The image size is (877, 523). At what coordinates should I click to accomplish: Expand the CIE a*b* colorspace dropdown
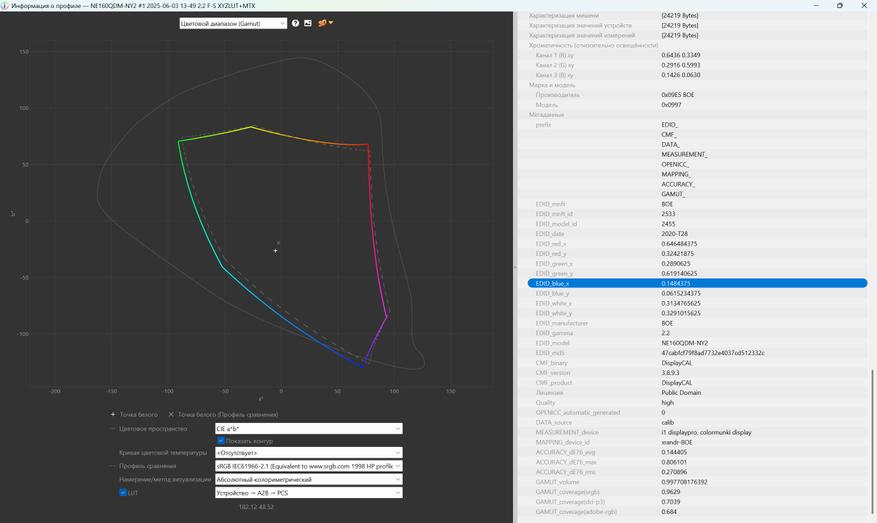(308, 429)
